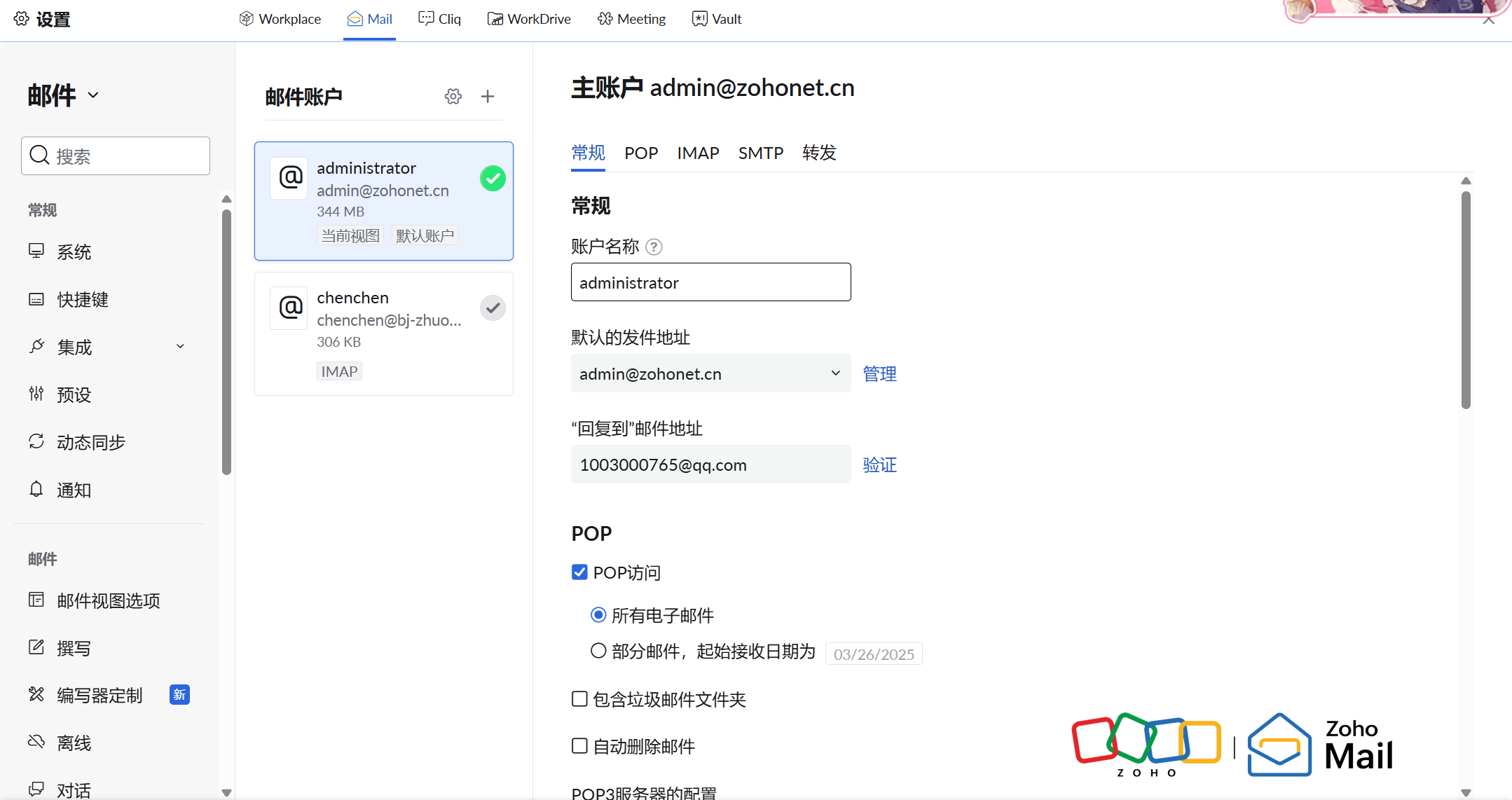Switch to Cliq app

(439, 19)
